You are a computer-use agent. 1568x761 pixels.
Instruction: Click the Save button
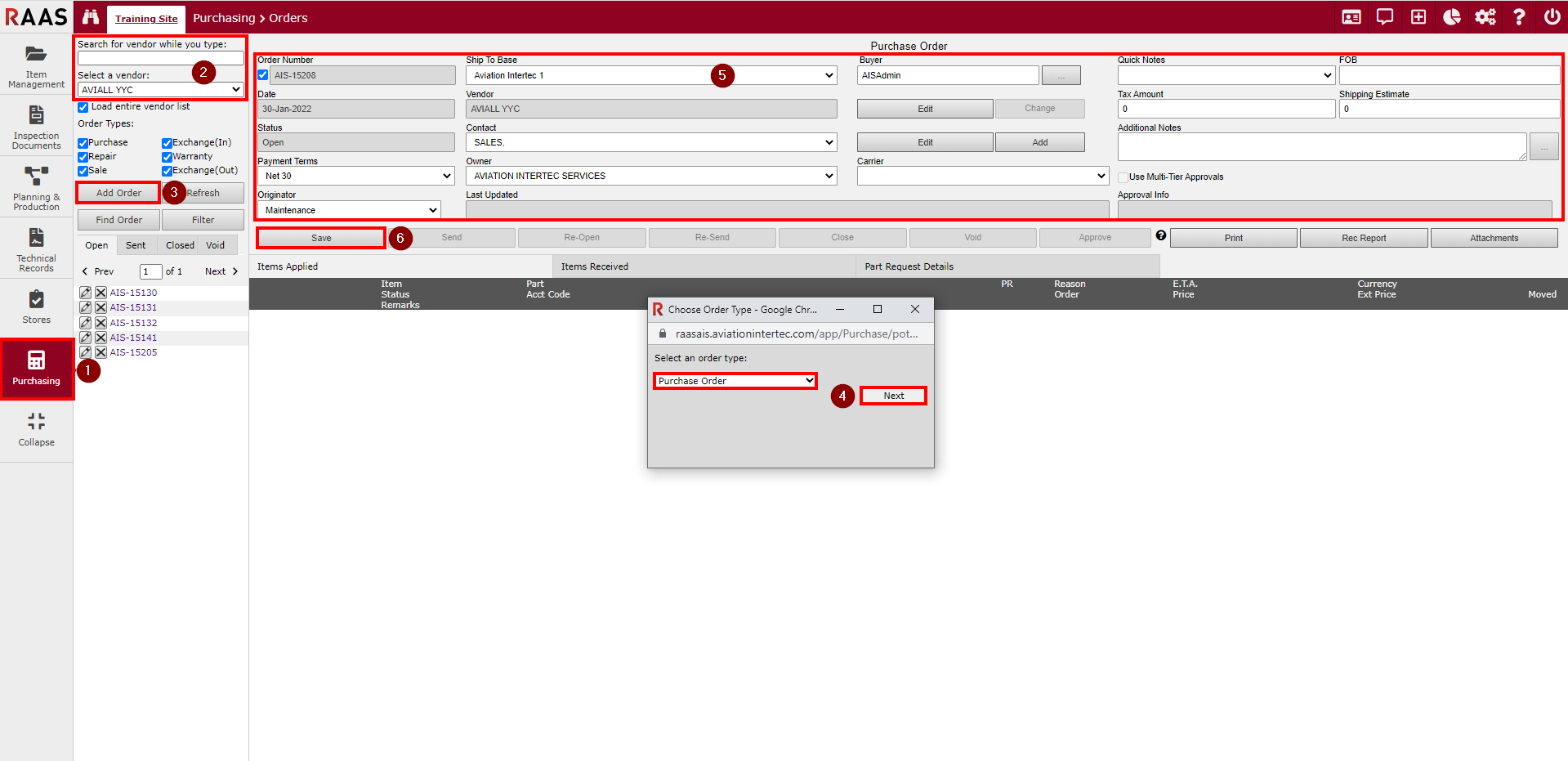(321, 238)
